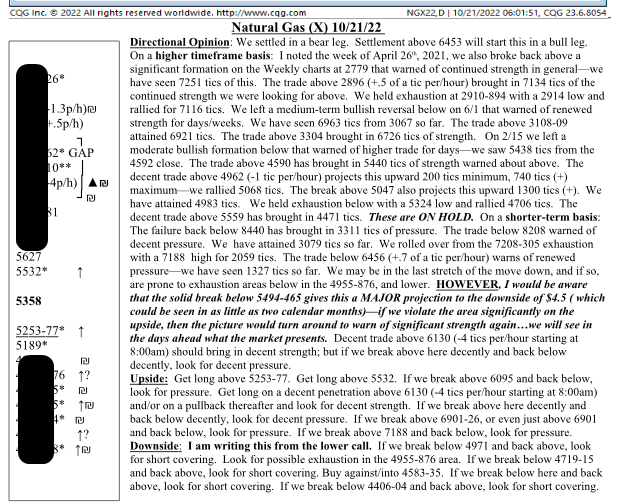Click the bold phrase higher timeframe basis
The width and height of the screenshot is (618, 503).
pos(212,56)
